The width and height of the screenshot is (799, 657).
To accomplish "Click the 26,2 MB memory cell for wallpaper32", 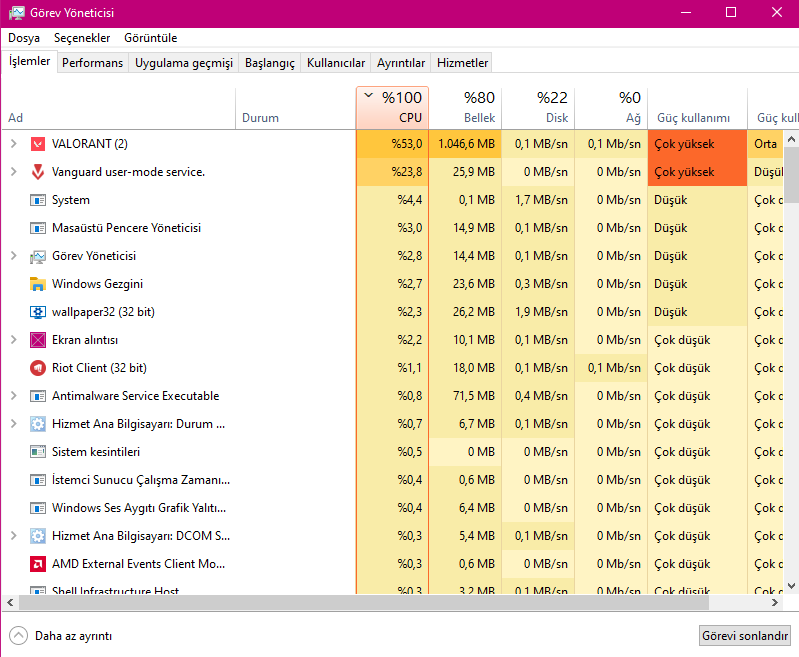I will (465, 312).
